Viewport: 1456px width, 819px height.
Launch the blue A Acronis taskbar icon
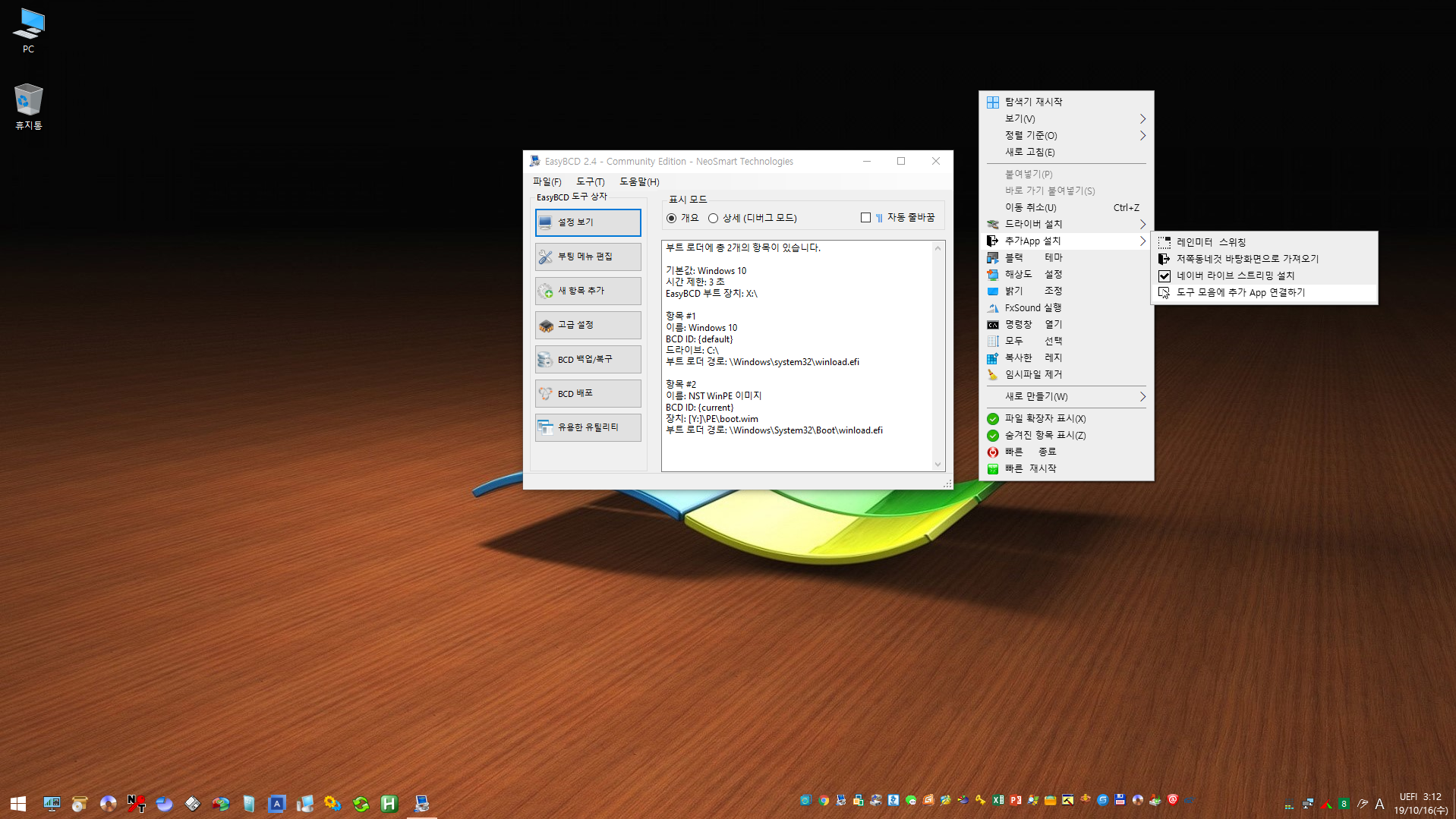(277, 803)
